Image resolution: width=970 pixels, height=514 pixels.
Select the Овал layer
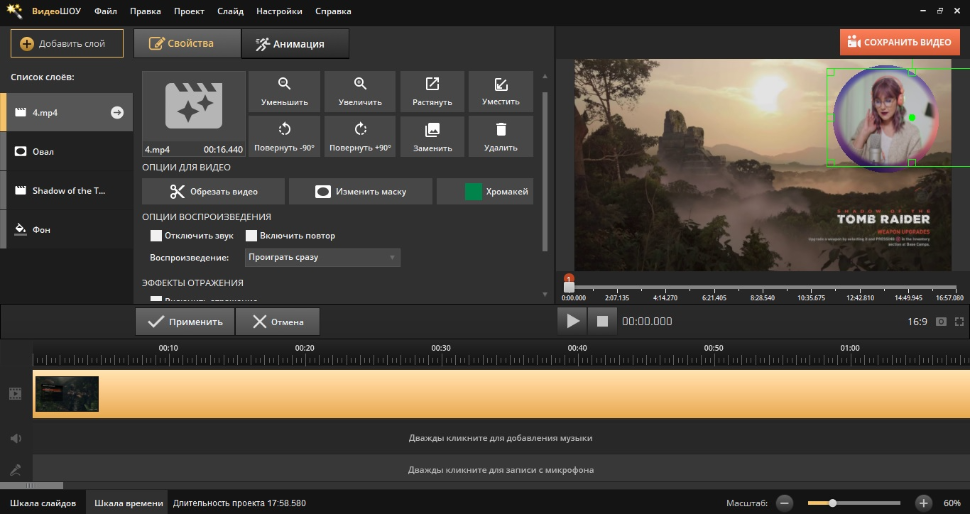click(67, 152)
